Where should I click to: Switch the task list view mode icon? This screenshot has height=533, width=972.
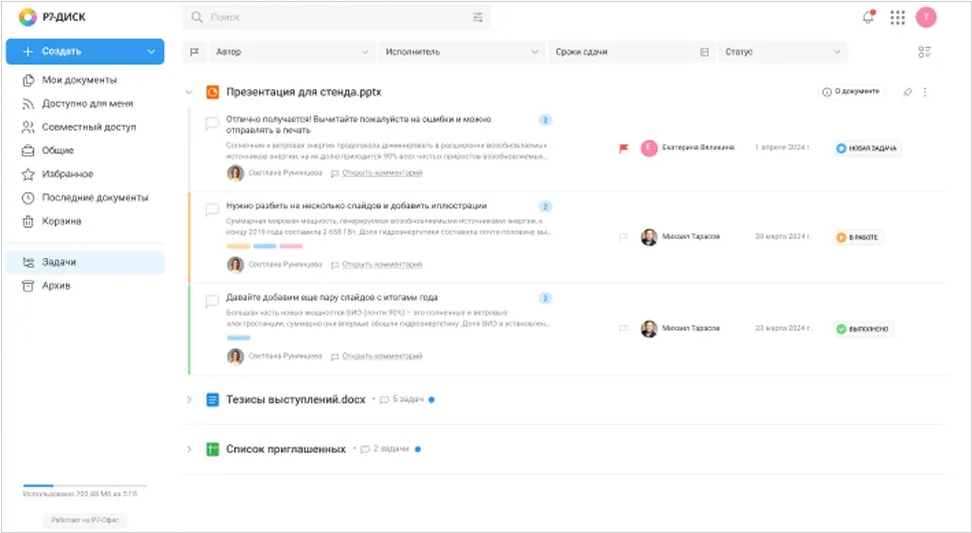pos(924,52)
